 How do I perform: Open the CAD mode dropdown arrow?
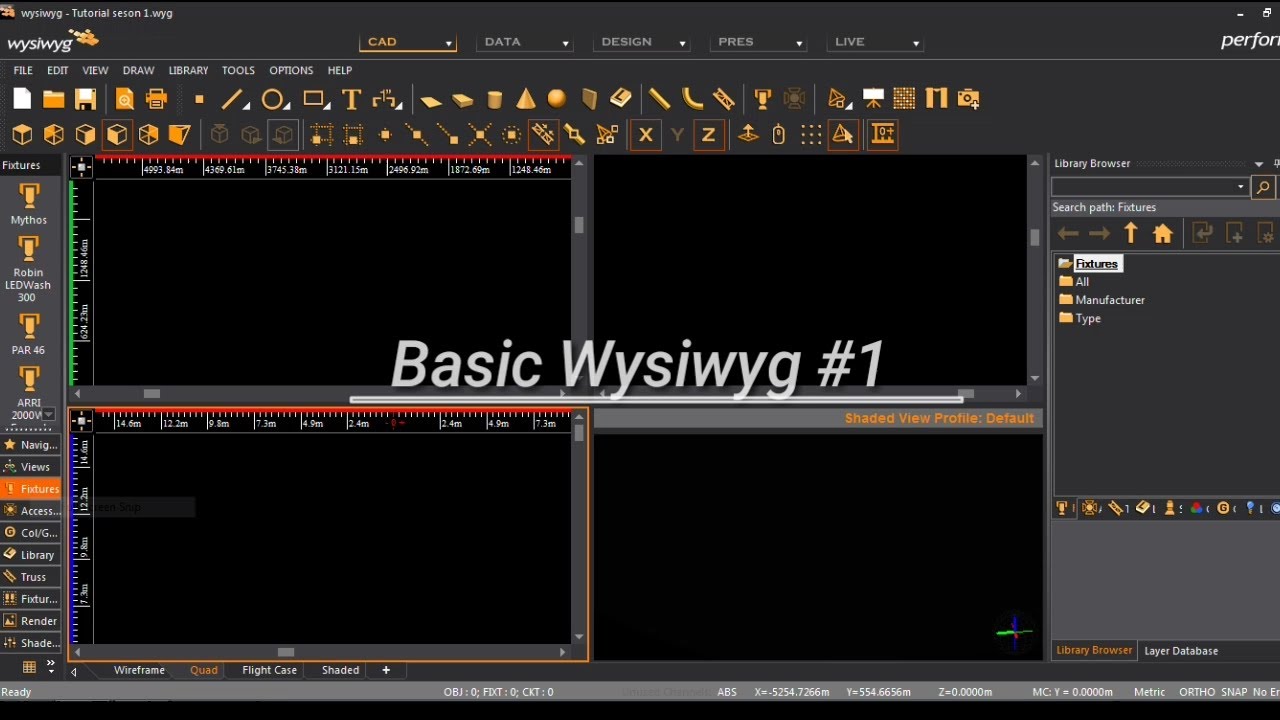click(449, 44)
